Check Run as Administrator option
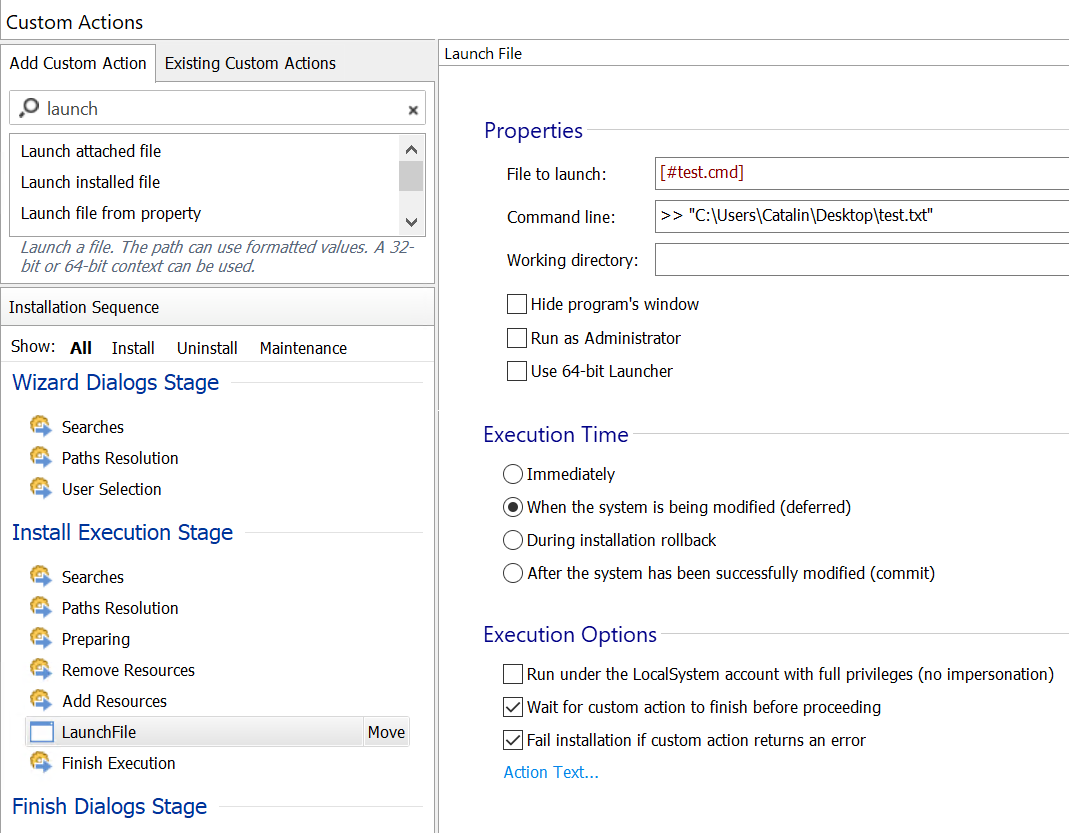1069x833 pixels. tap(517, 338)
